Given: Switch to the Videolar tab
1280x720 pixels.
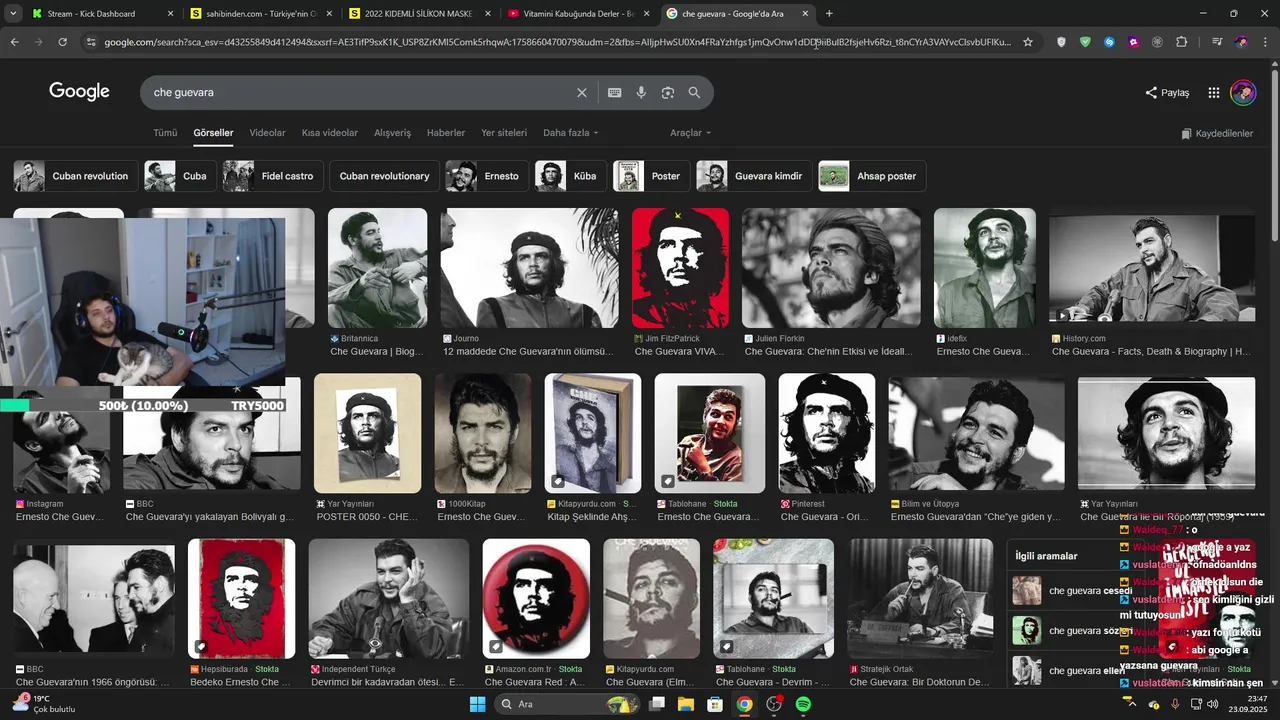Looking at the screenshot, I should pyautogui.click(x=267, y=133).
